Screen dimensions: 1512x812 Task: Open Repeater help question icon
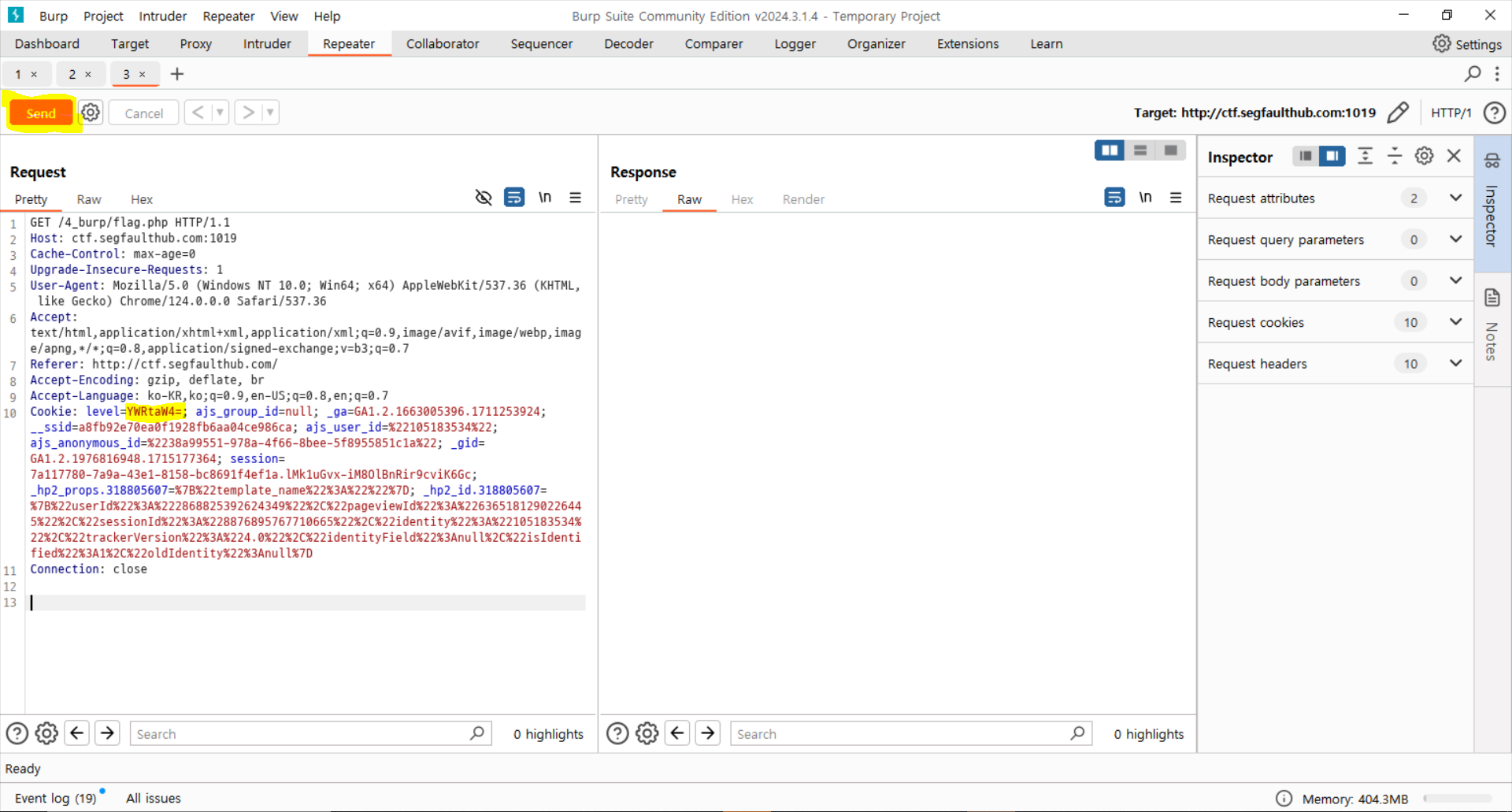coord(1494,113)
